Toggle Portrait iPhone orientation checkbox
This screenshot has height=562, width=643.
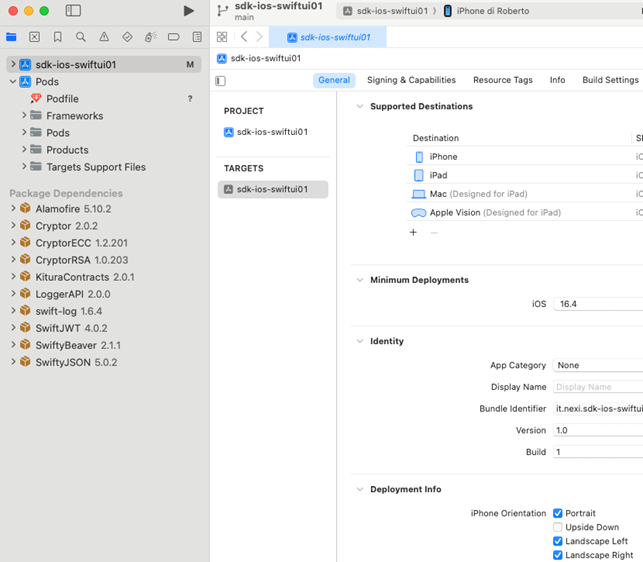(558, 513)
